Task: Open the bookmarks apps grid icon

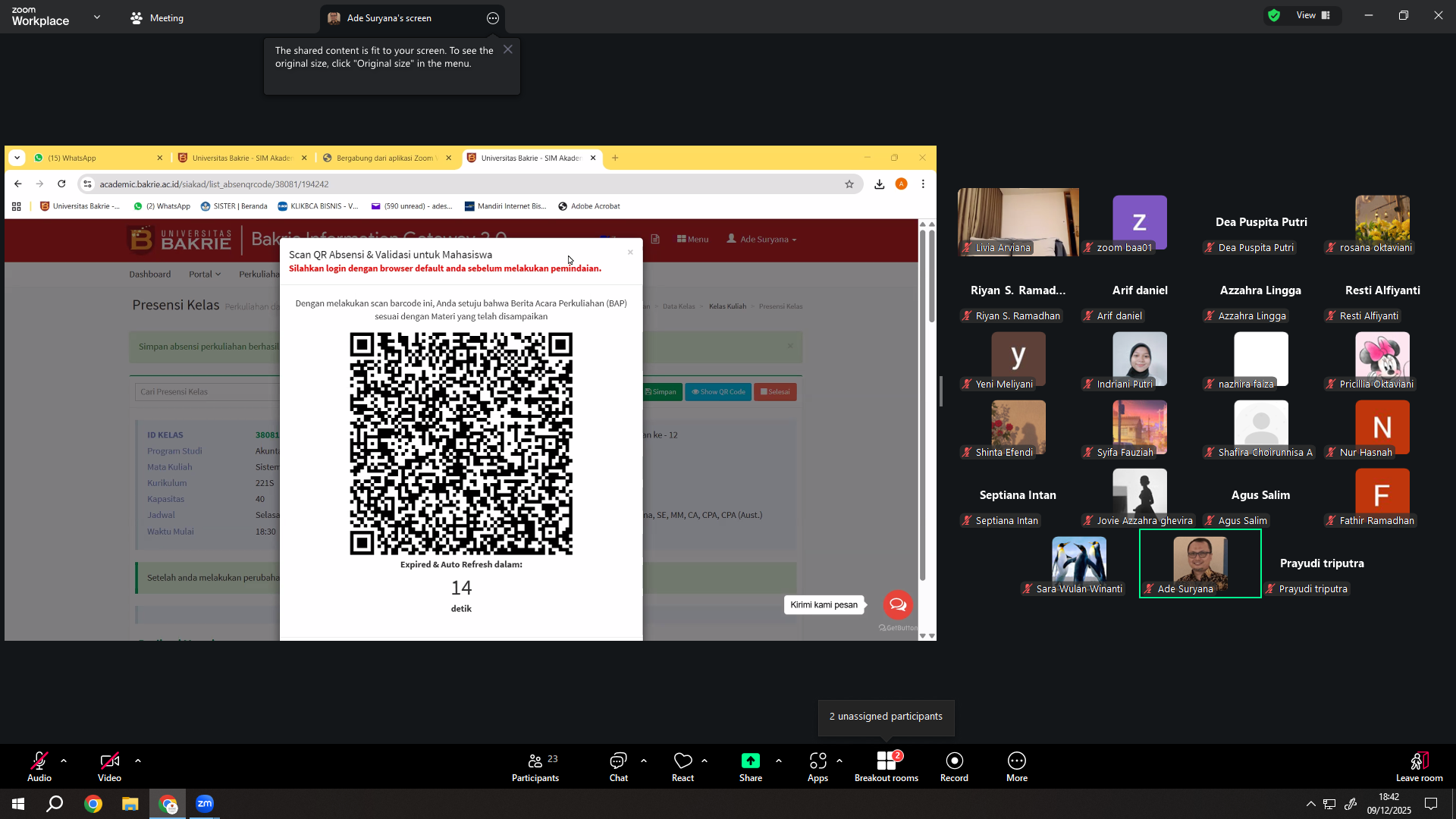Action: pos(17,206)
